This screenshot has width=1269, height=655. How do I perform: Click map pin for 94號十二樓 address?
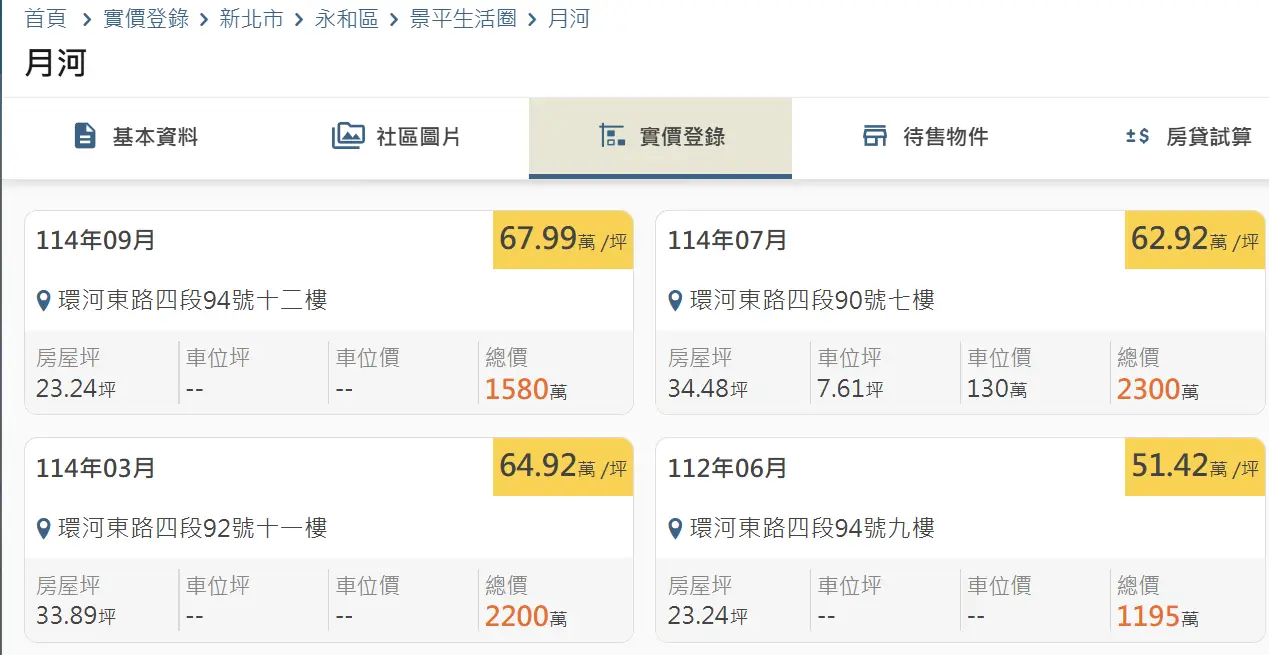pyautogui.click(x=43, y=300)
